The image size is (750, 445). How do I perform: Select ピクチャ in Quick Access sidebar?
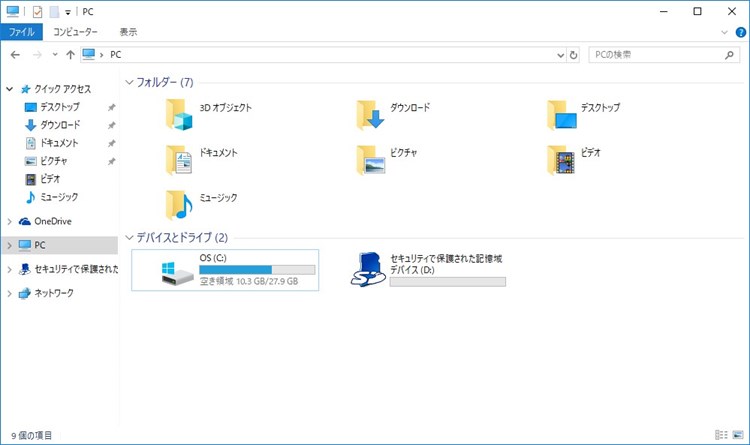[54, 161]
